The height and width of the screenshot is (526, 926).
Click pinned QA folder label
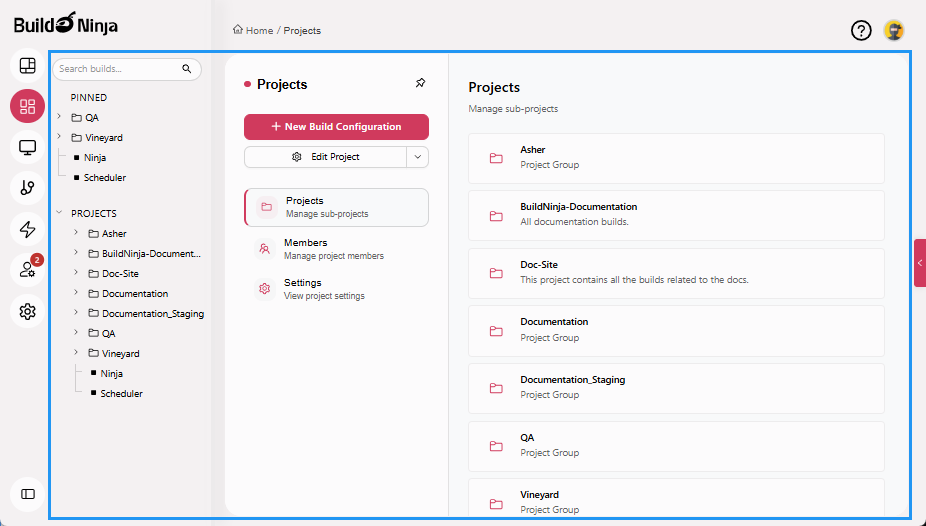coord(92,117)
